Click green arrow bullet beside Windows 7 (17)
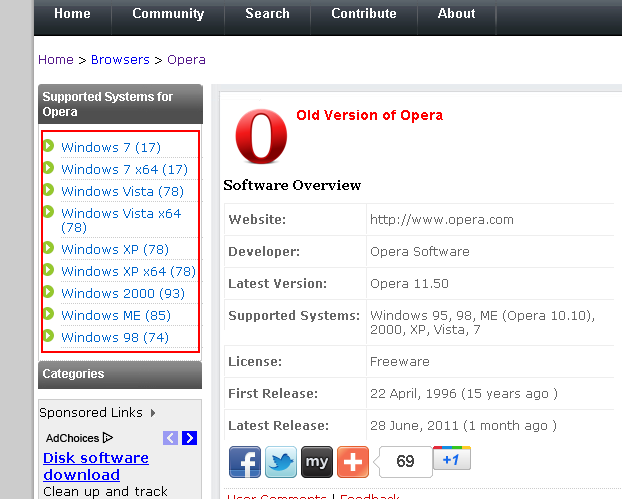 click(48, 146)
